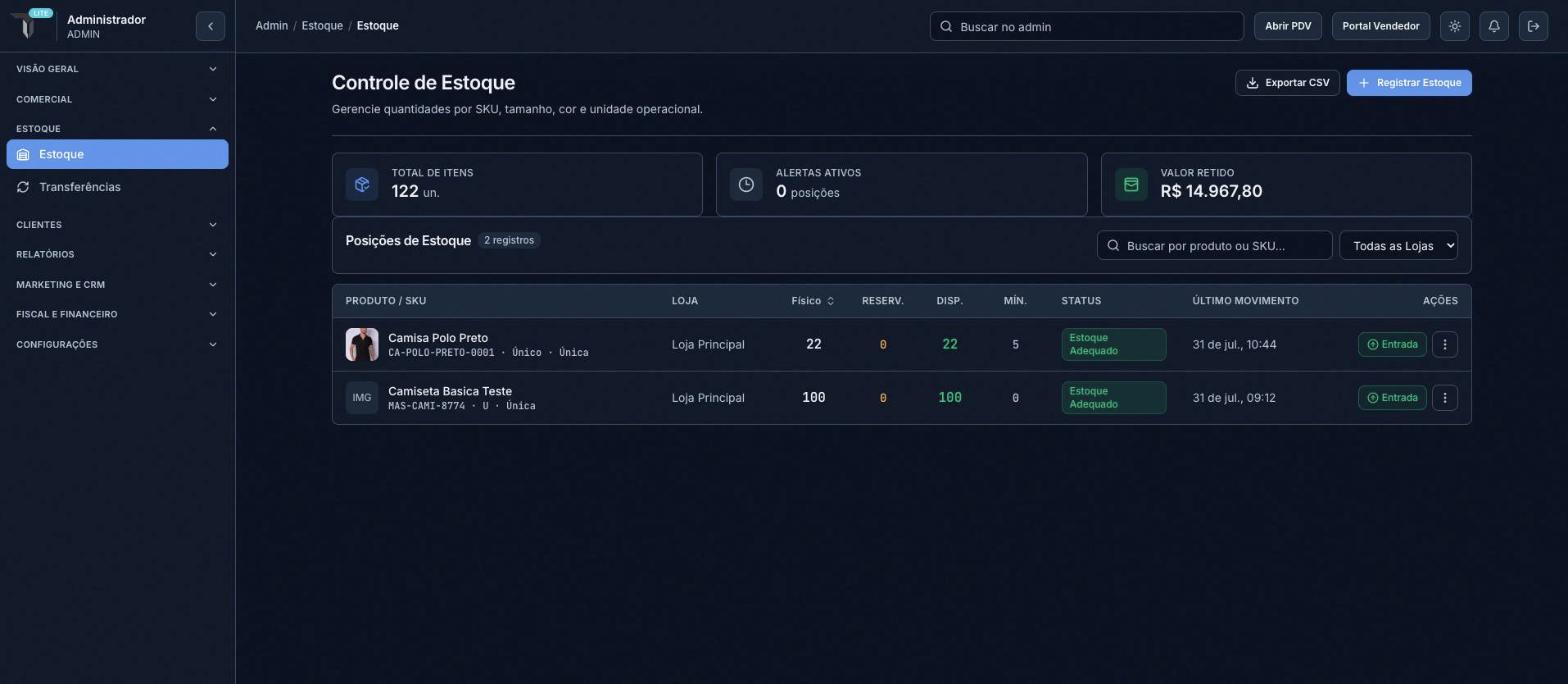Click the Exportar CSV button
Screen dimensions: 1568x684
pos(1287,83)
